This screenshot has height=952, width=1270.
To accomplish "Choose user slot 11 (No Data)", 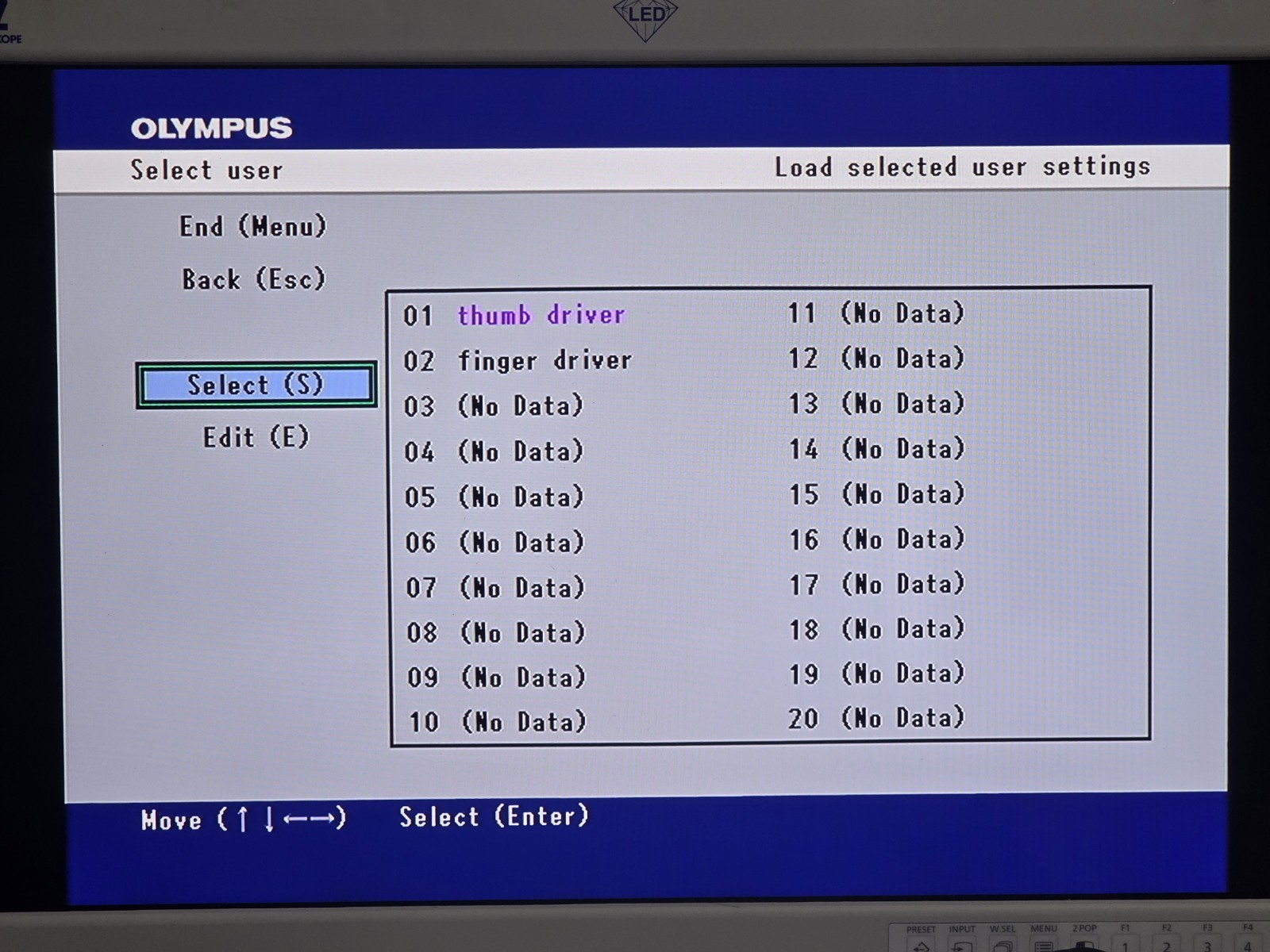I will tap(876, 313).
